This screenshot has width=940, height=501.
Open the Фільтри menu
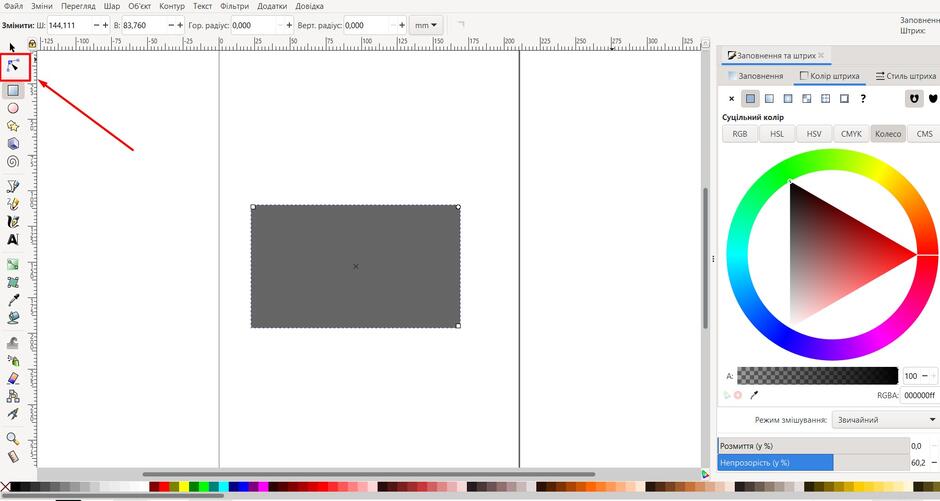pos(234,6)
